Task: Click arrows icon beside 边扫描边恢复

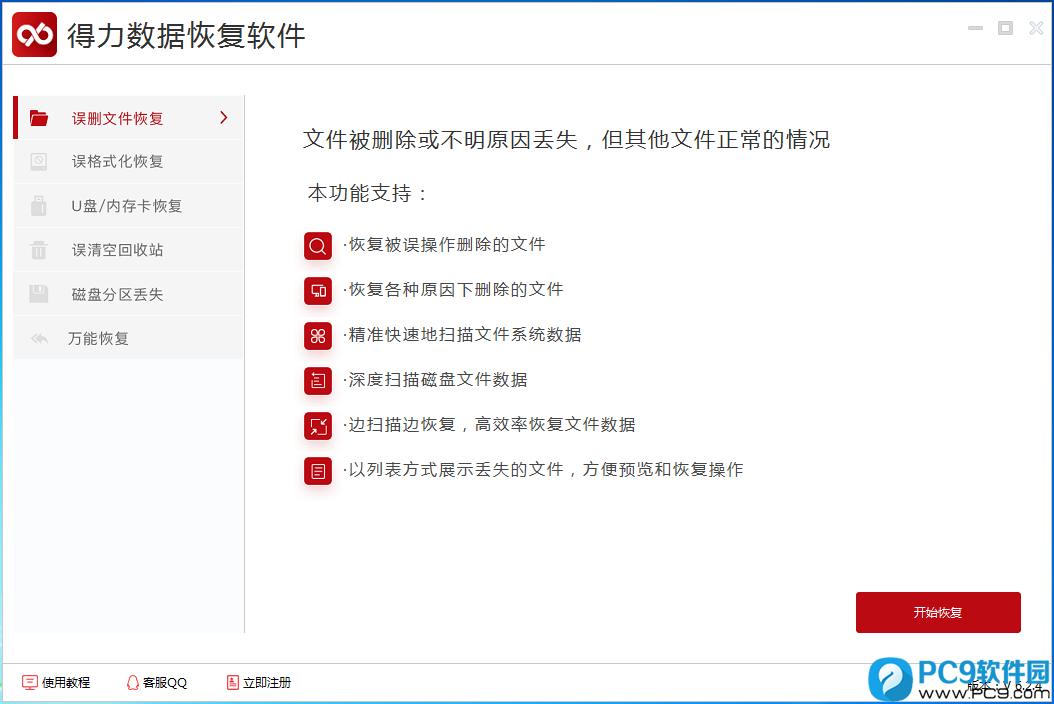Action: pos(318,426)
